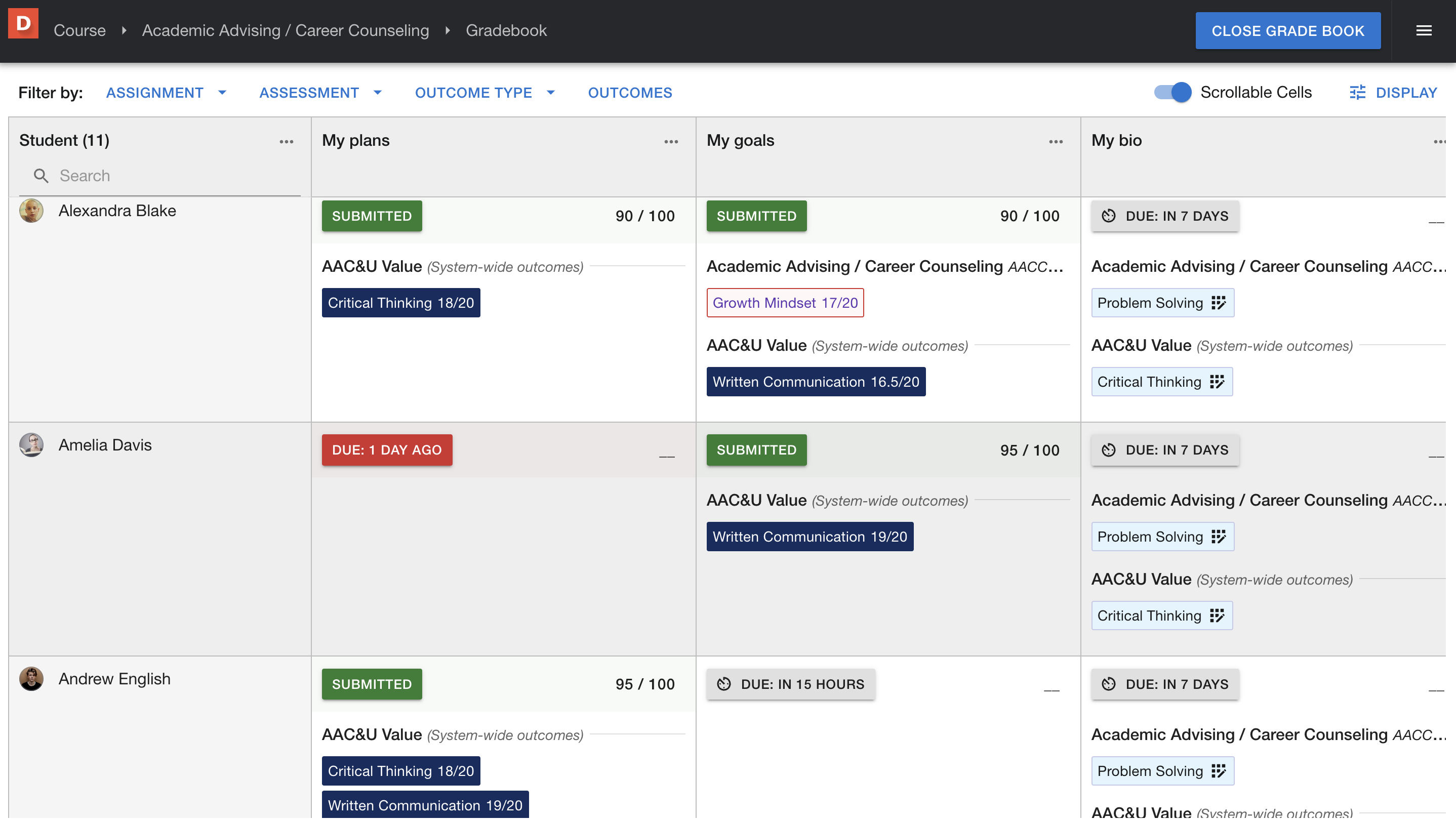Open Andrew English's Critical Thinking 18/20 chip
The height and width of the screenshot is (820, 1456).
pos(401,771)
